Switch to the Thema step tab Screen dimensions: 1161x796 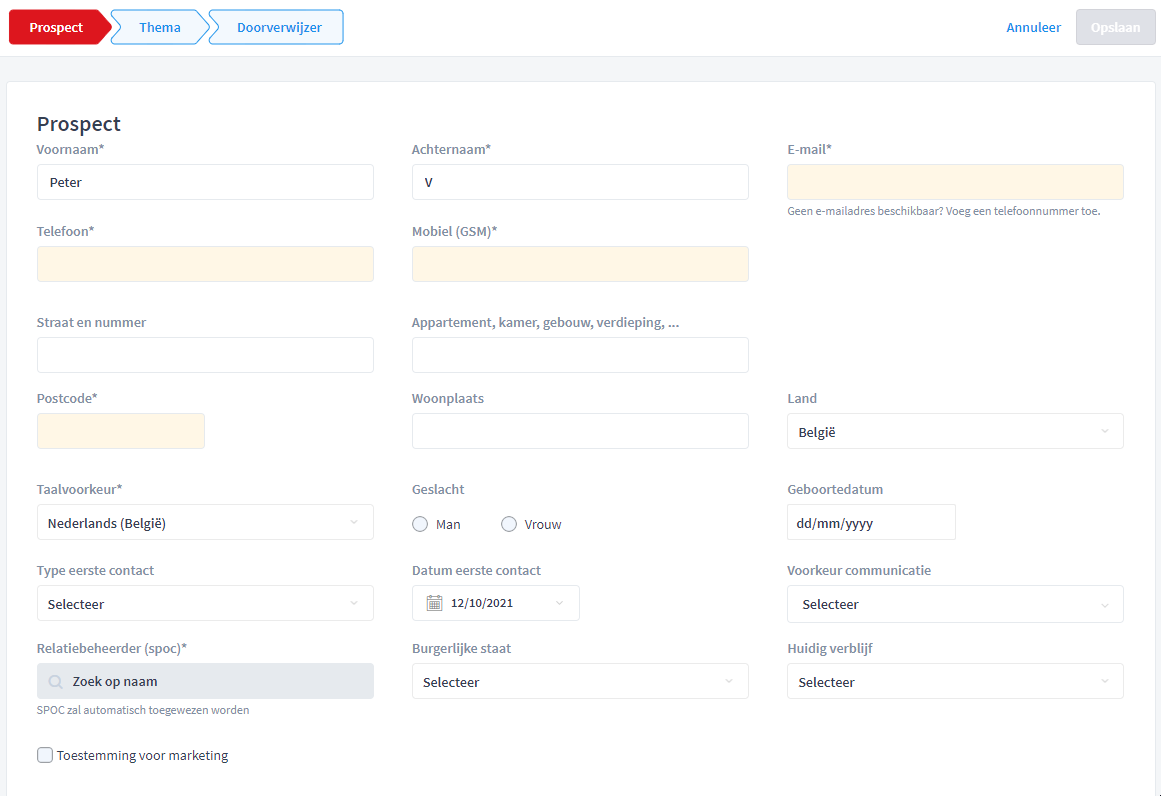pyautogui.click(x=160, y=27)
